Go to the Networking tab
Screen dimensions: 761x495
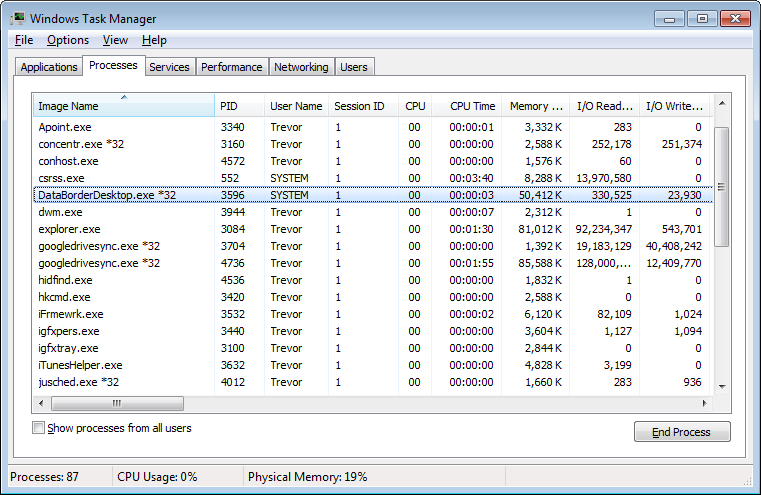click(x=301, y=67)
